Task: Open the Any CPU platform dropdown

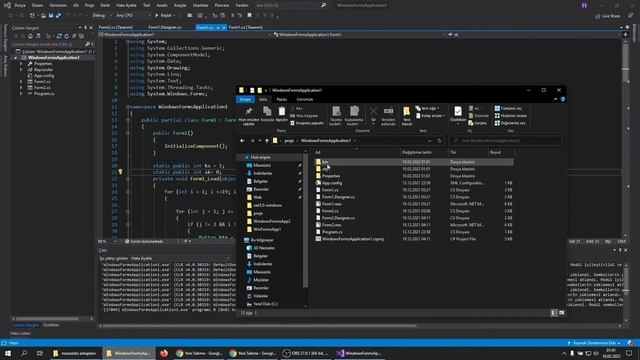Action: 133,16
